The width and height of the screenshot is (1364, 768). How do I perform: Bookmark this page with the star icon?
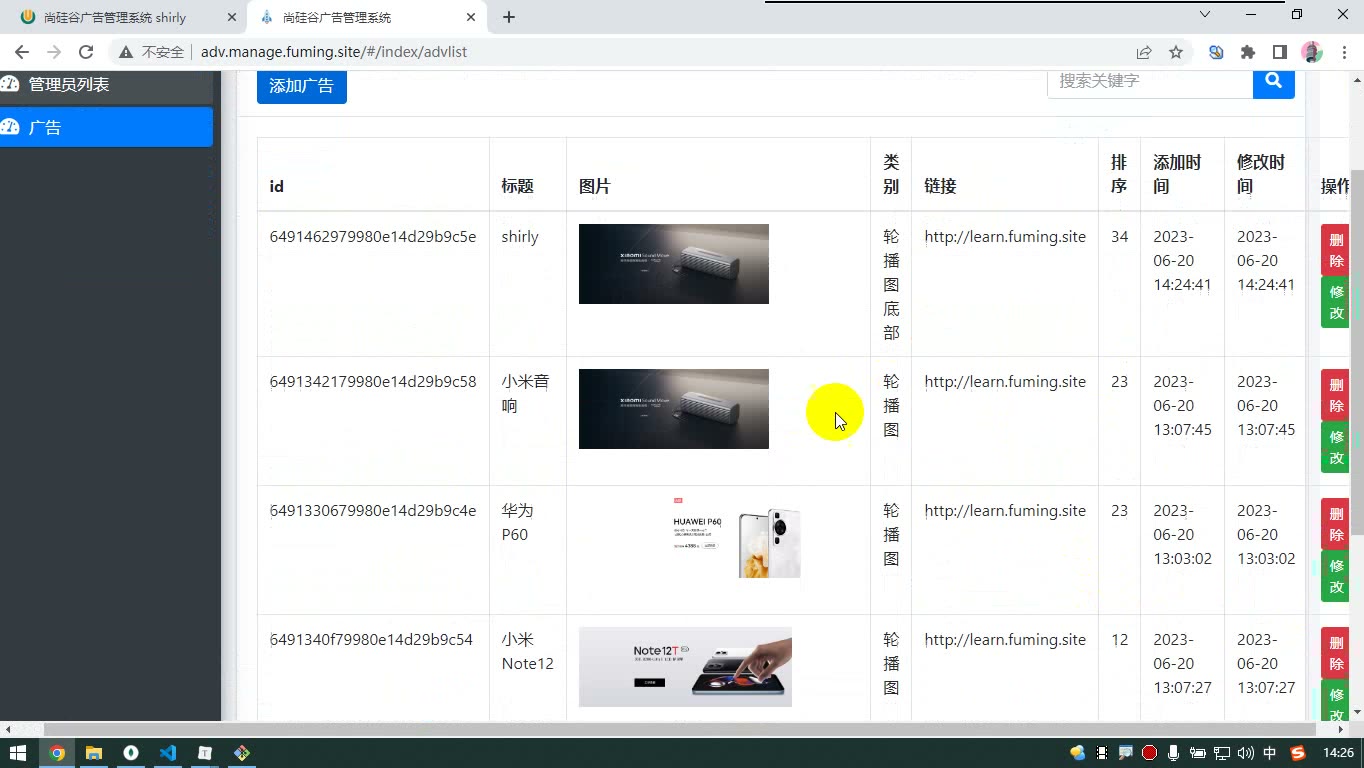[1176, 52]
